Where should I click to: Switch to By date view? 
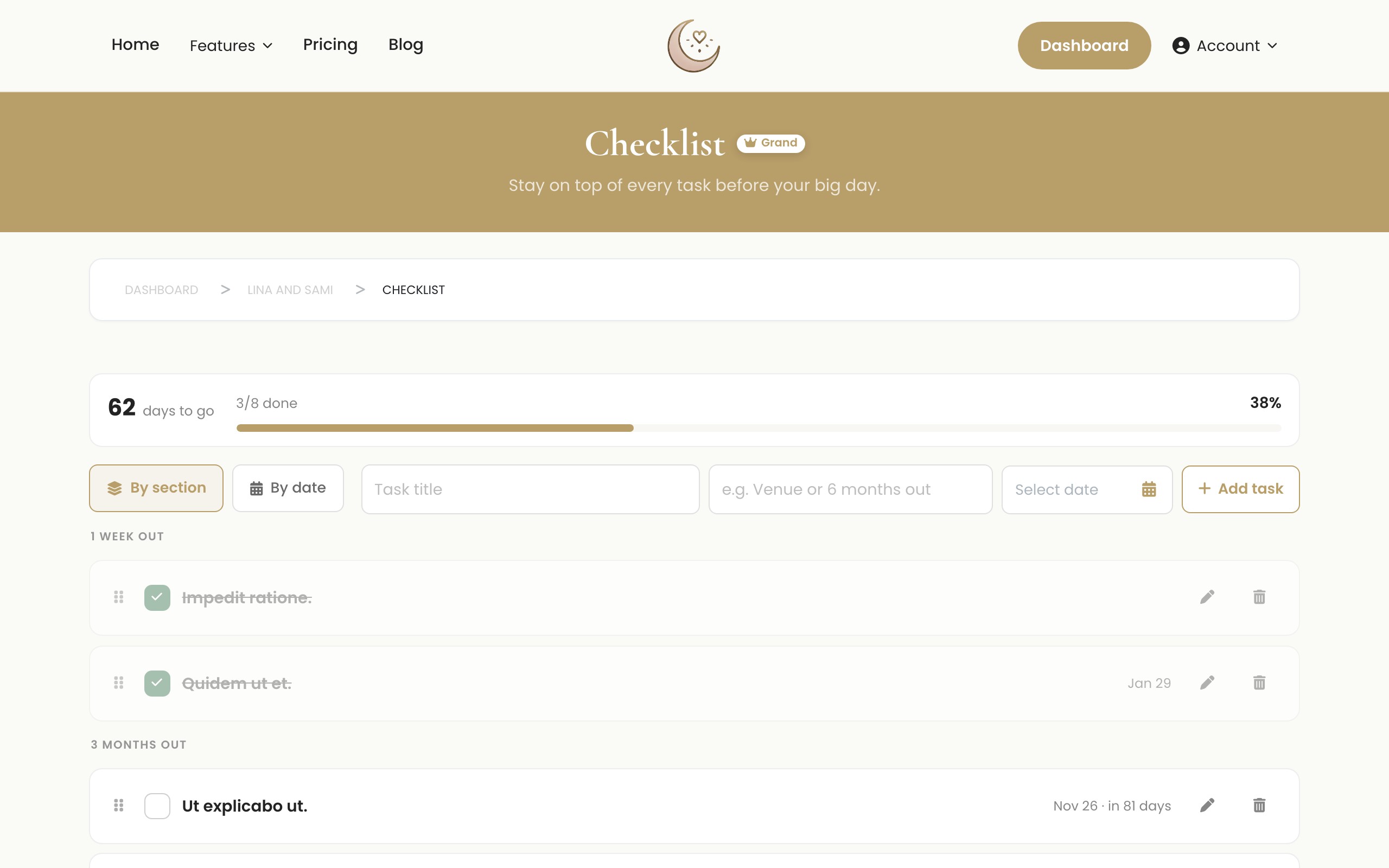(x=288, y=488)
